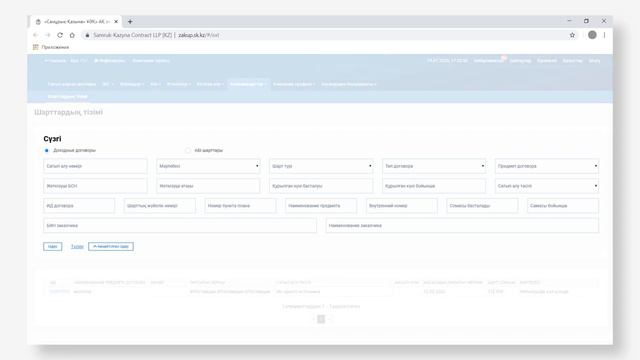
Task: Click the Номер пункта плана field
Action: tap(240, 206)
